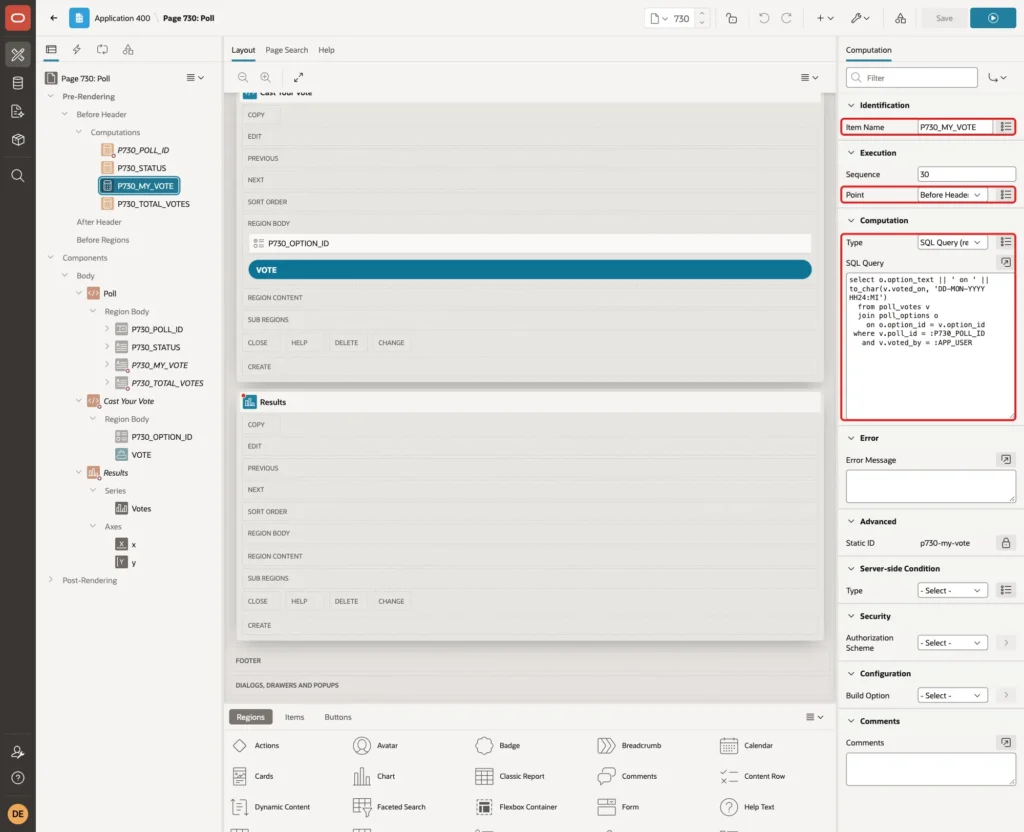Open the Authorization Scheme dropdown
The height and width of the screenshot is (832, 1024).
tap(952, 643)
